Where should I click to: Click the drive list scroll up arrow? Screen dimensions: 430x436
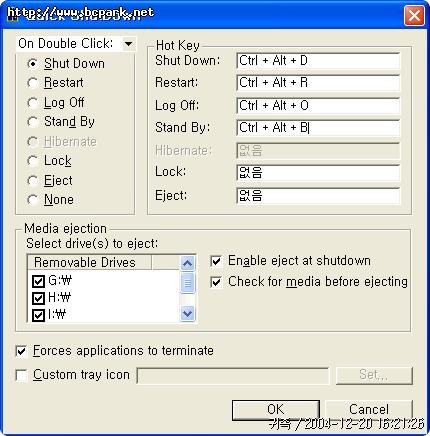[187, 264]
